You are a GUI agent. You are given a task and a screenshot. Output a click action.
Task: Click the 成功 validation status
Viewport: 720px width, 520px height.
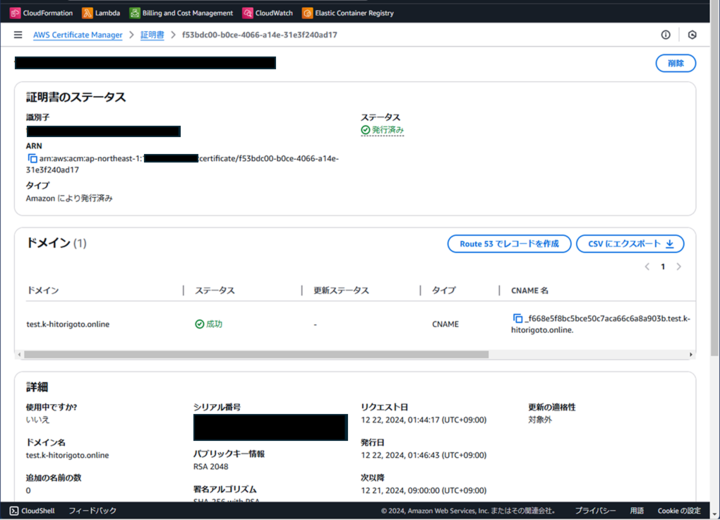[x=208, y=324]
